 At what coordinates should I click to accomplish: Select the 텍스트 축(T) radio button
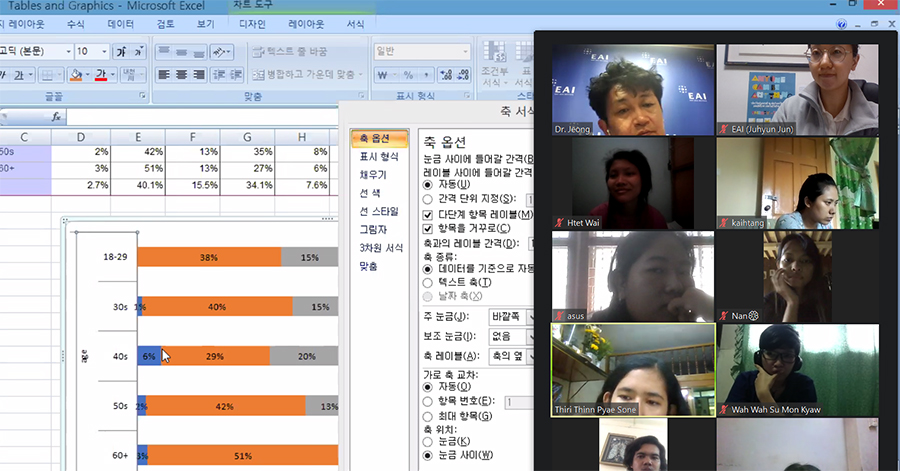click(x=427, y=283)
